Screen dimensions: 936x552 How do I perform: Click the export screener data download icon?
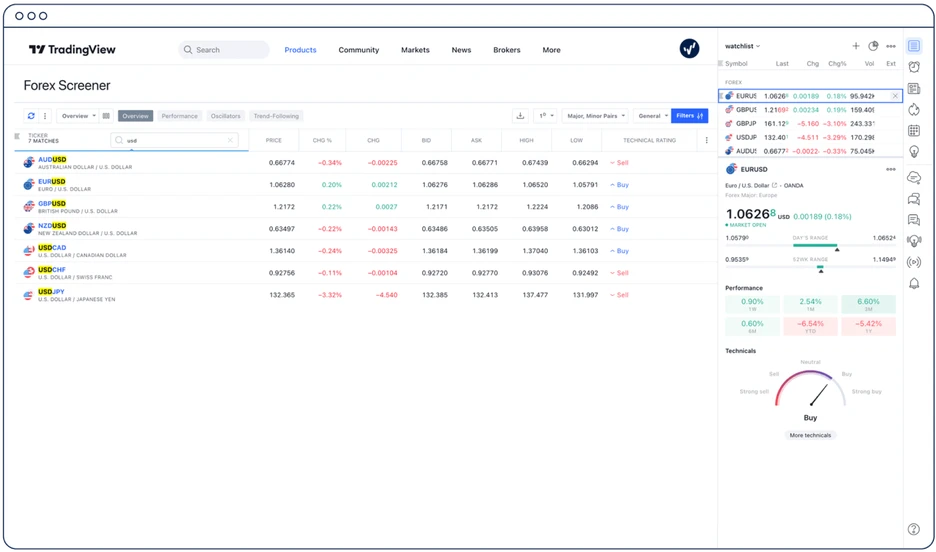tap(521, 116)
